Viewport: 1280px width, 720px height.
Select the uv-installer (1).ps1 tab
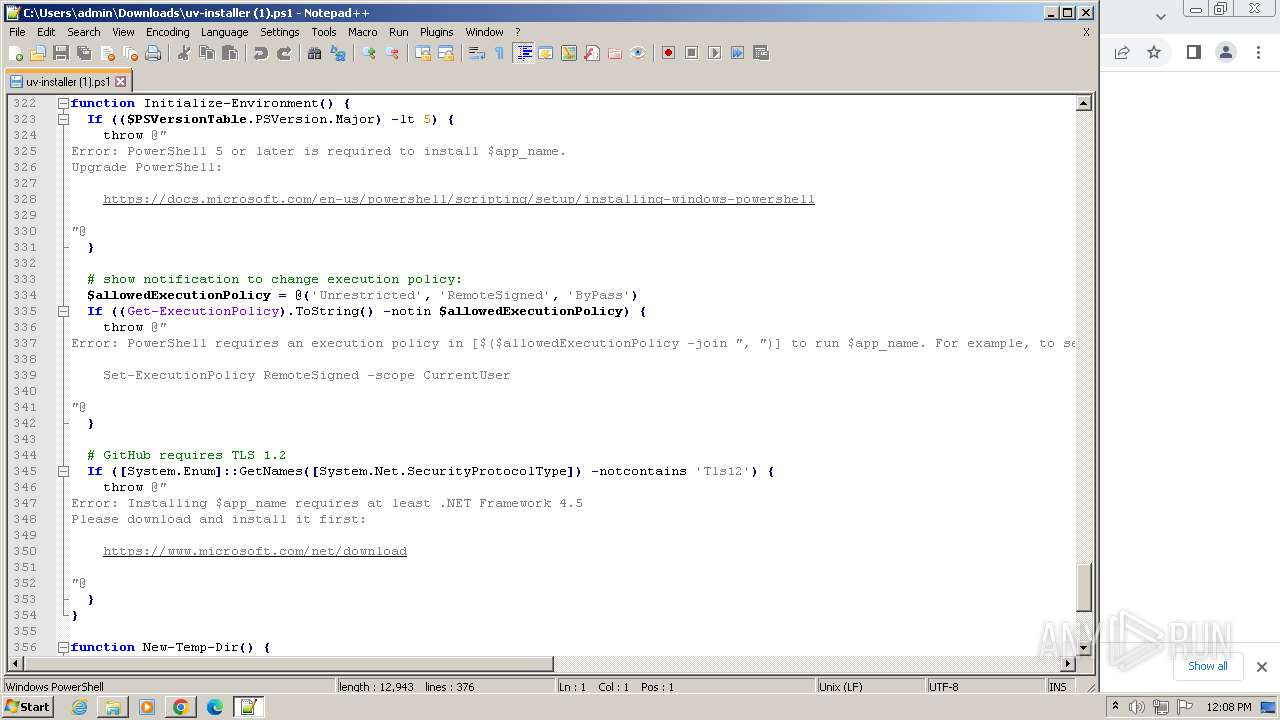click(x=67, y=82)
